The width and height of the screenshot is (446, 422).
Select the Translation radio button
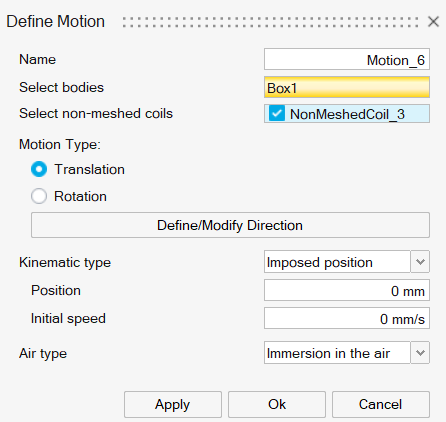click(x=39, y=169)
